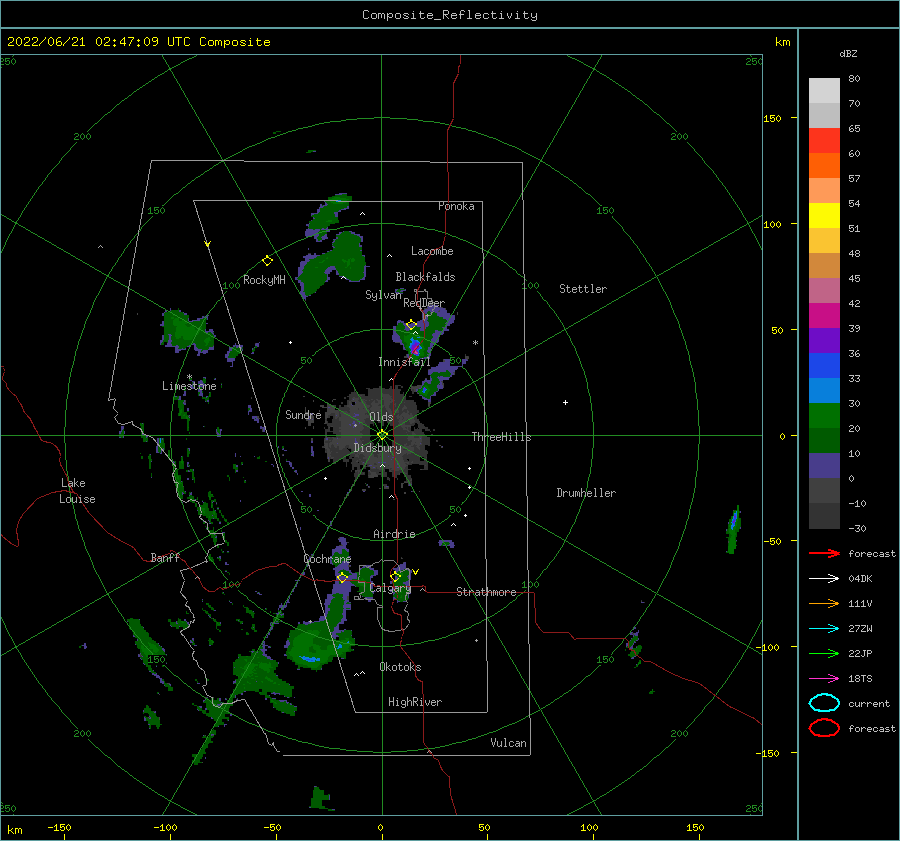
Task: Click the Sundre label
Action: pos(303,415)
